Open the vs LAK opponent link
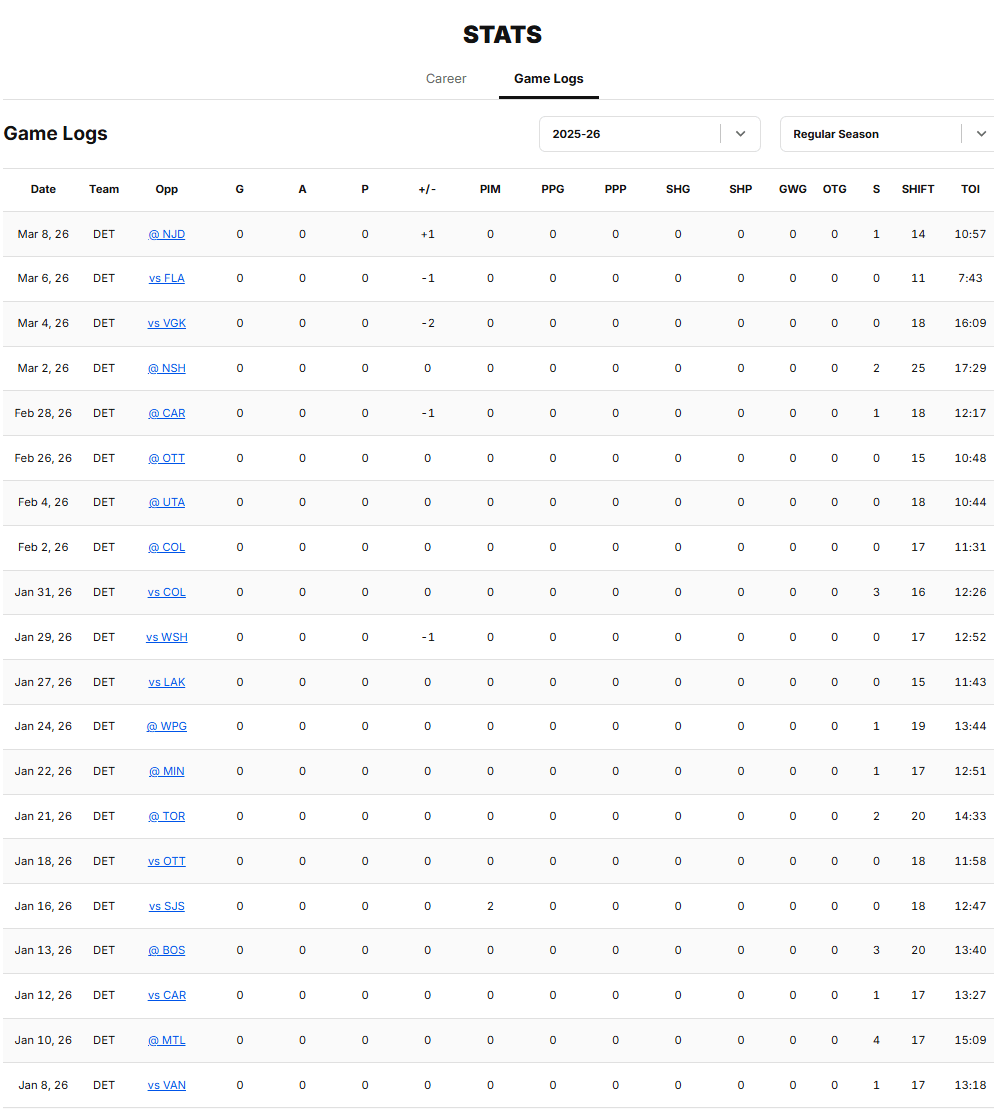Image resolution: width=994 pixels, height=1109 pixels. tap(167, 682)
